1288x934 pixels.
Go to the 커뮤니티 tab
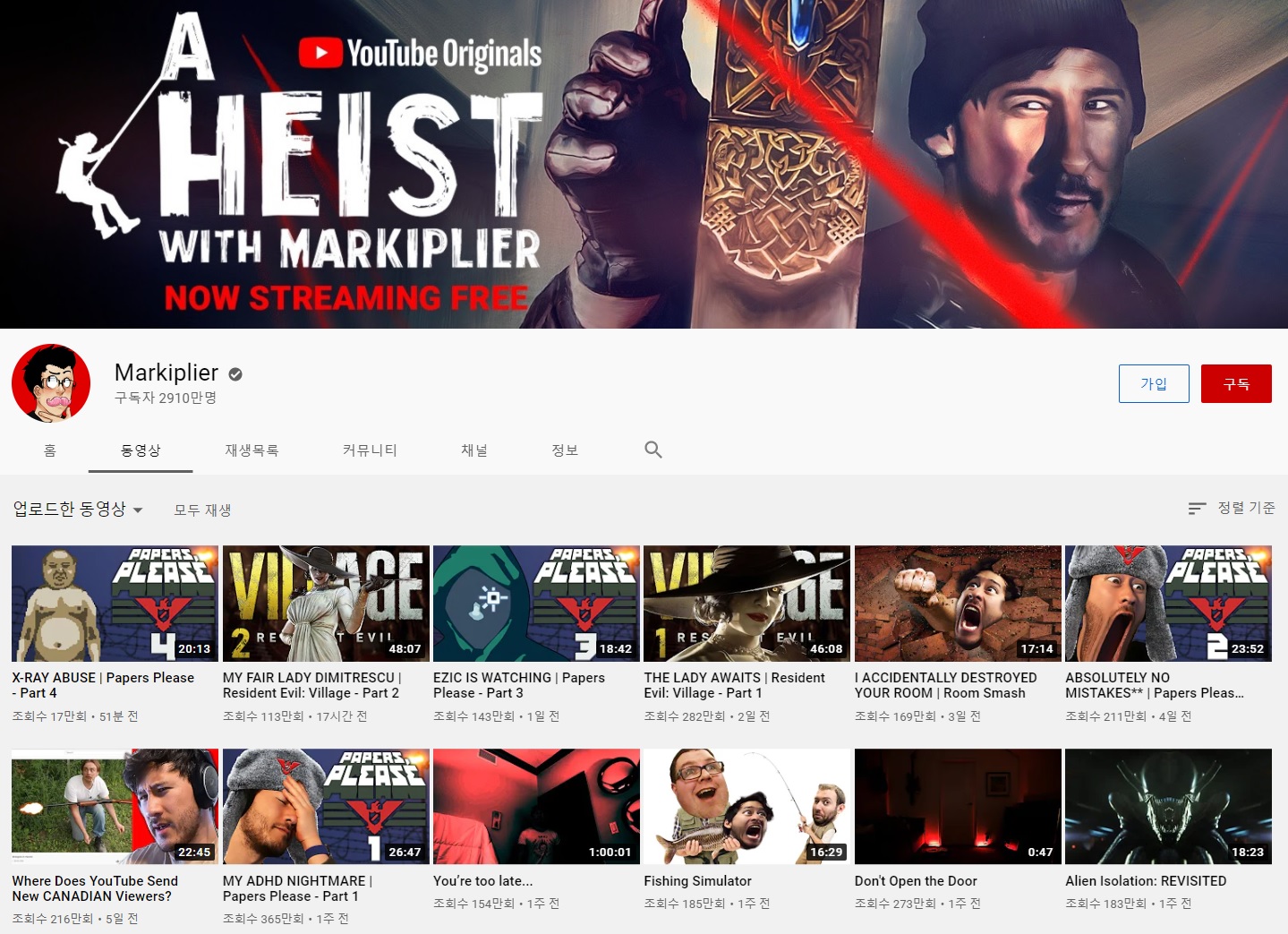370,450
